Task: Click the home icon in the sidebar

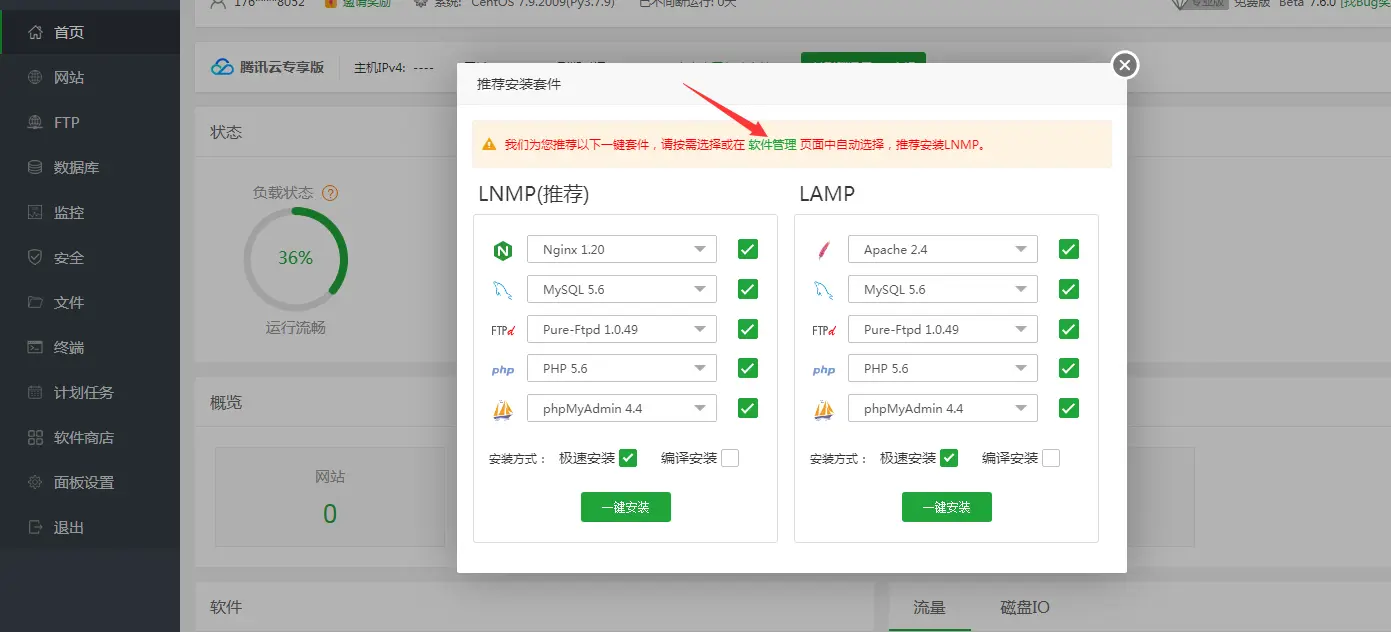Action: point(36,33)
